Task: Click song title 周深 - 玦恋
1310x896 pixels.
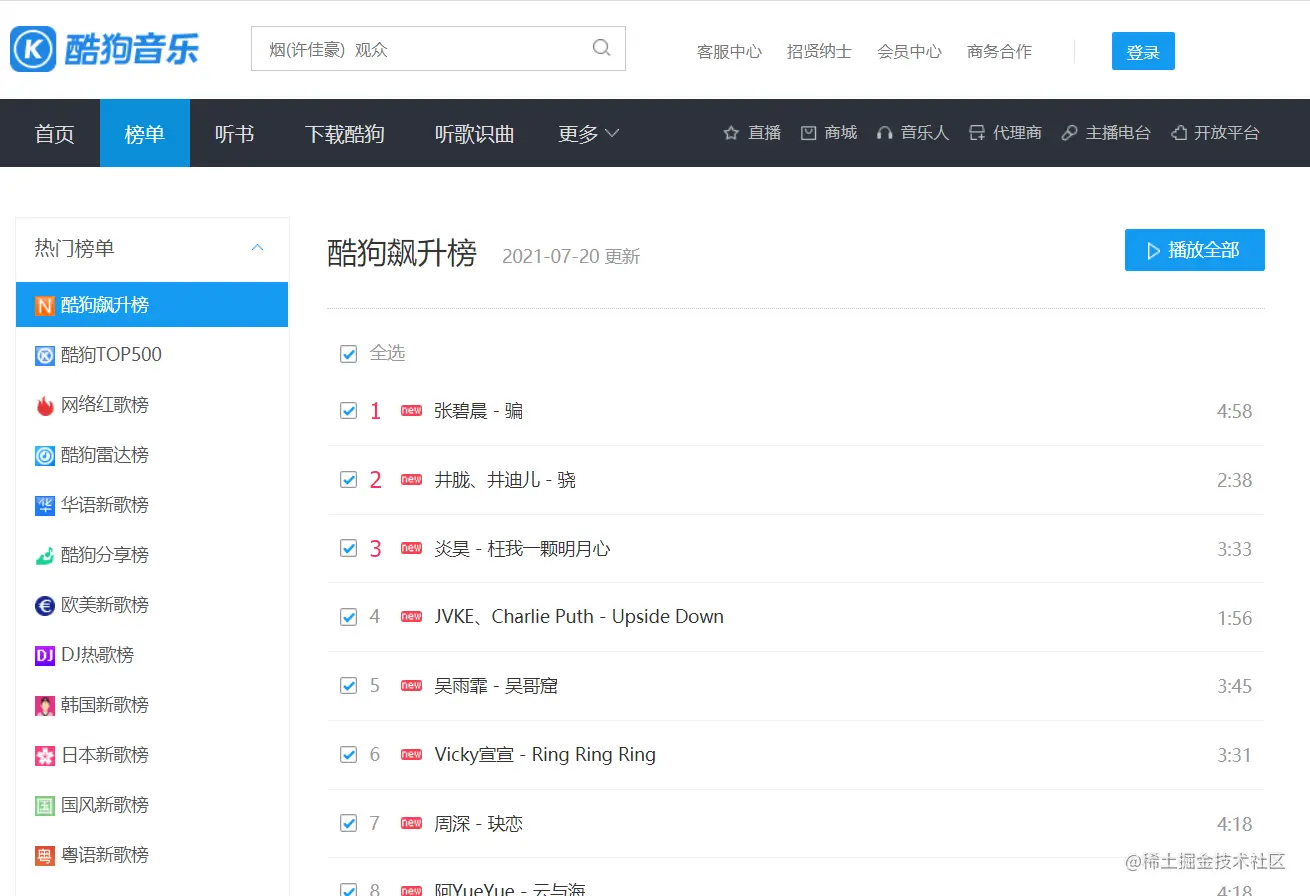Action: click(x=478, y=824)
